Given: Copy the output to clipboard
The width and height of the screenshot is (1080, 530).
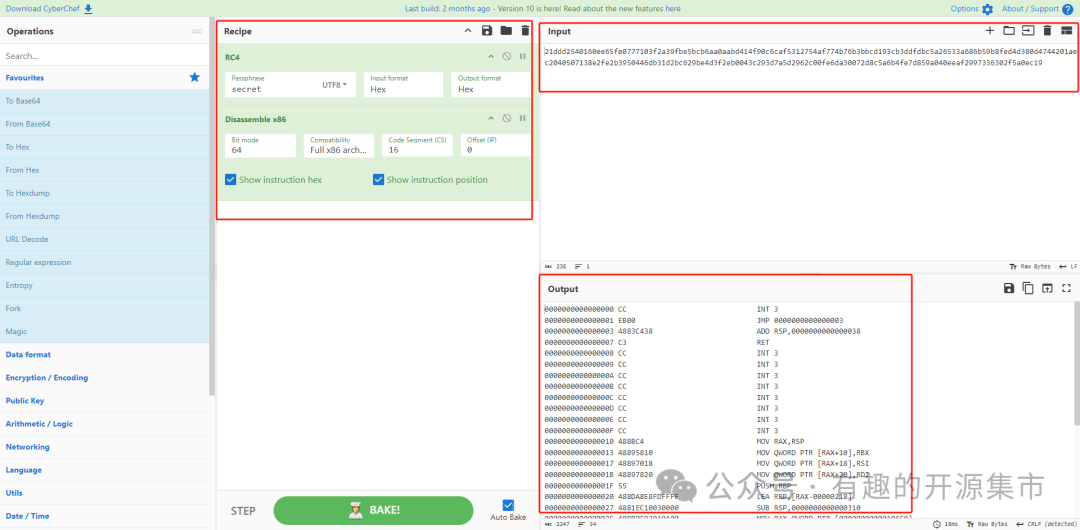Looking at the screenshot, I should tap(1028, 288).
